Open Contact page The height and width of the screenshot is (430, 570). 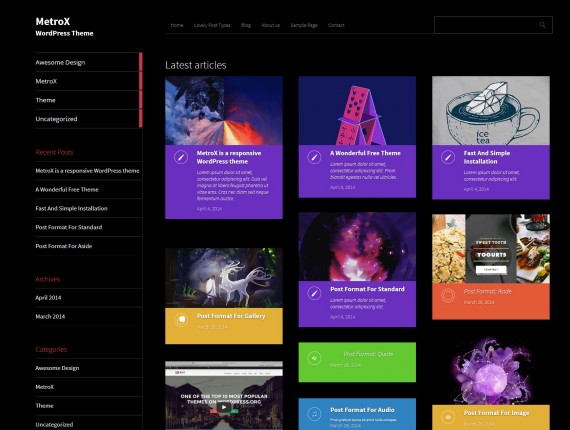tap(336, 25)
